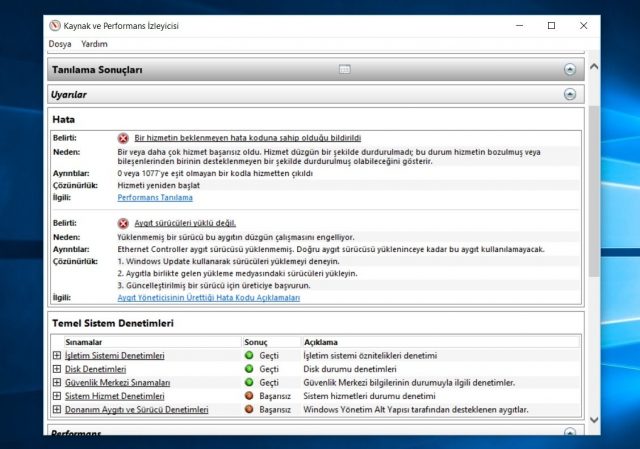Image resolution: width=640 pixels, height=449 pixels.
Task: Click error icon beside 'Aygıt sürücüleri yüklü değil'
Action: click(x=123, y=224)
